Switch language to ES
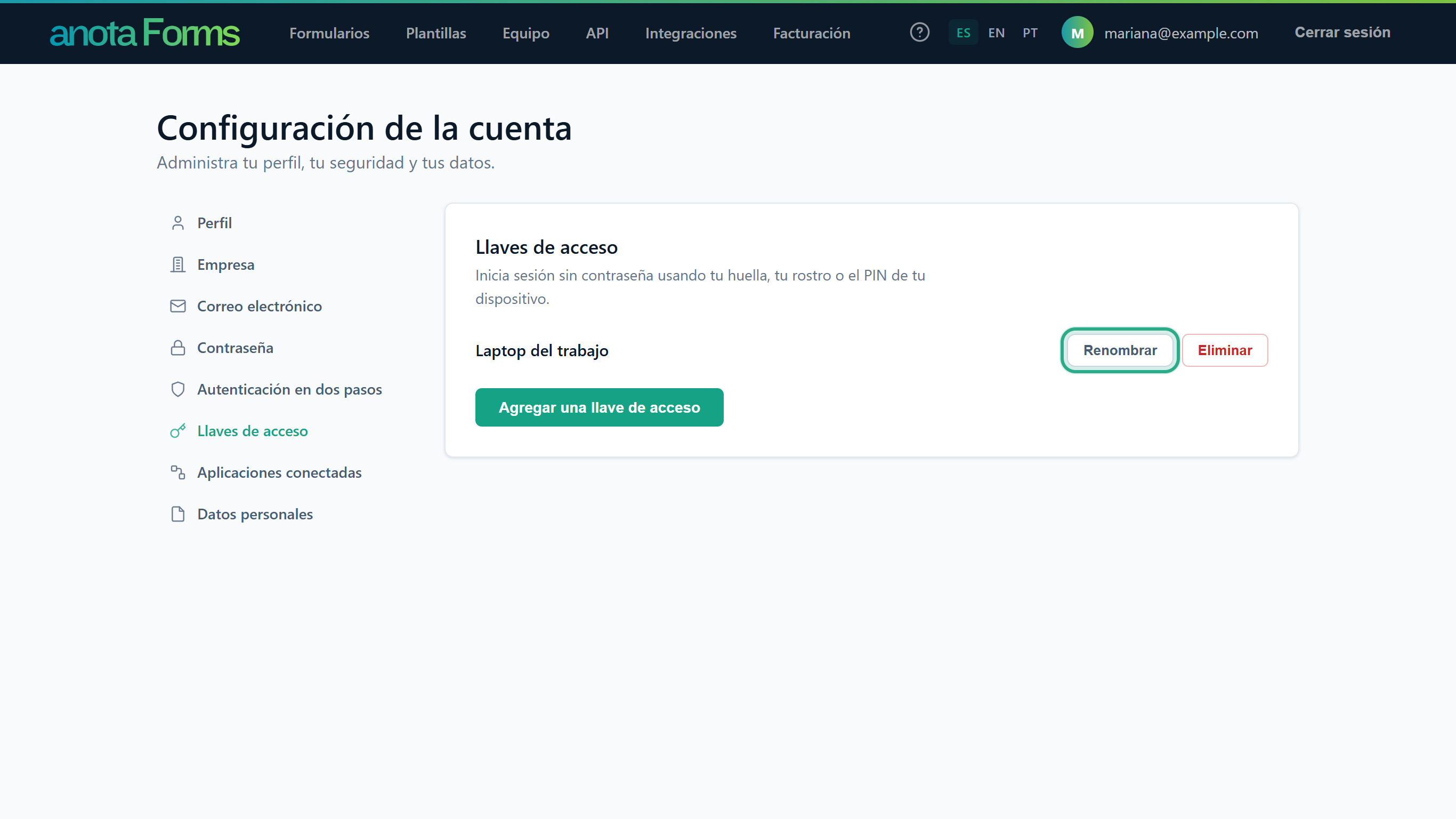 [963, 33]
